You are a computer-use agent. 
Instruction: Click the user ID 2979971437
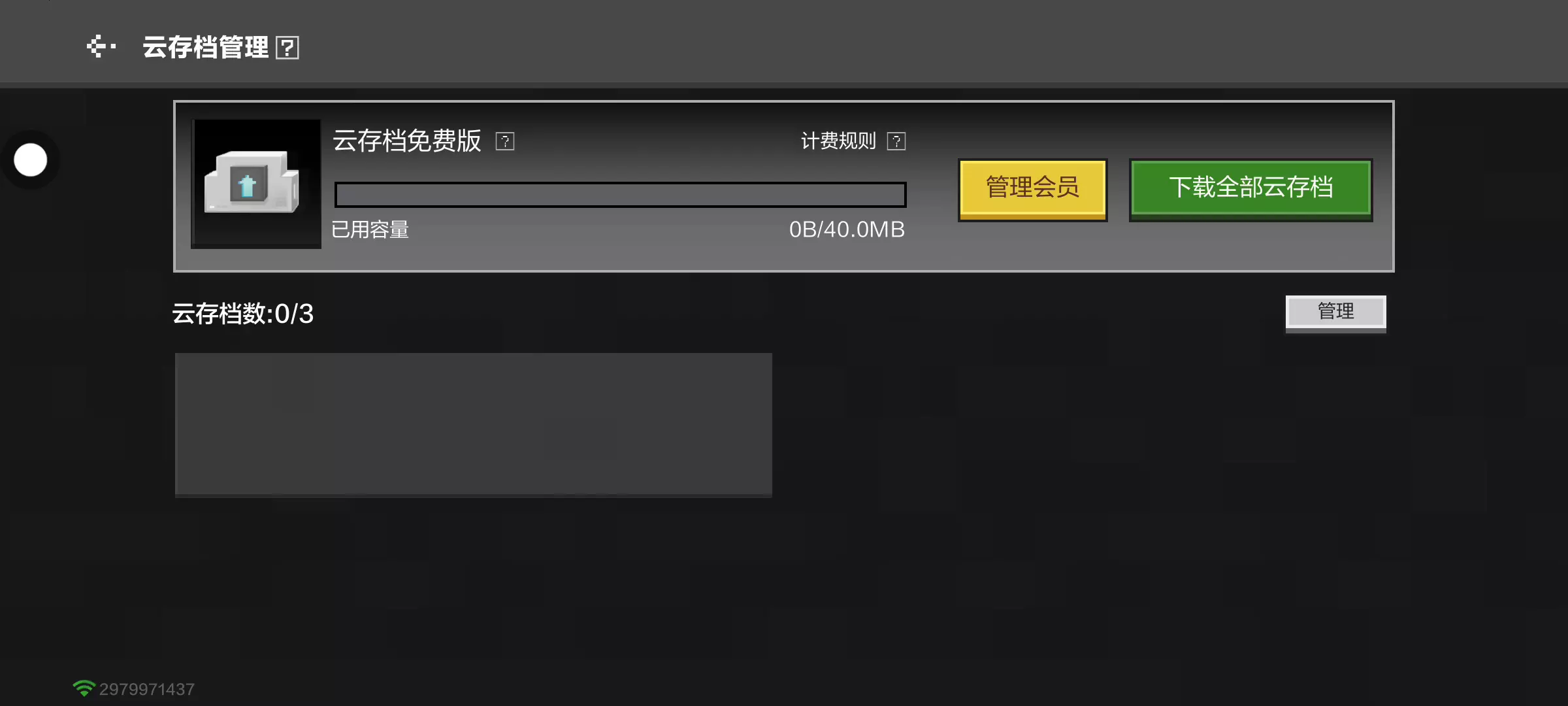point(147,689)
